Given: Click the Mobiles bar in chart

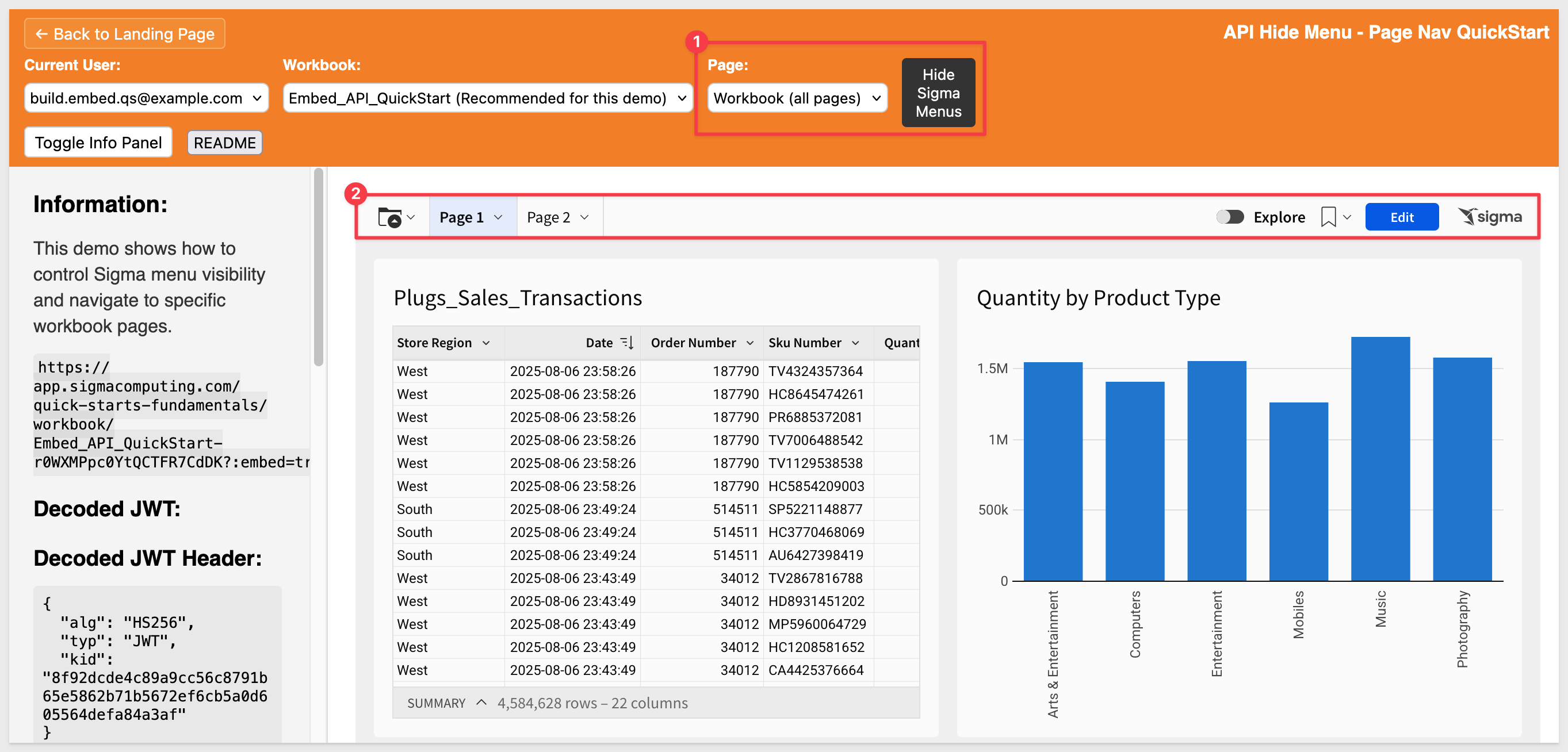Looking at the screenshot, I should [1298, 492].
